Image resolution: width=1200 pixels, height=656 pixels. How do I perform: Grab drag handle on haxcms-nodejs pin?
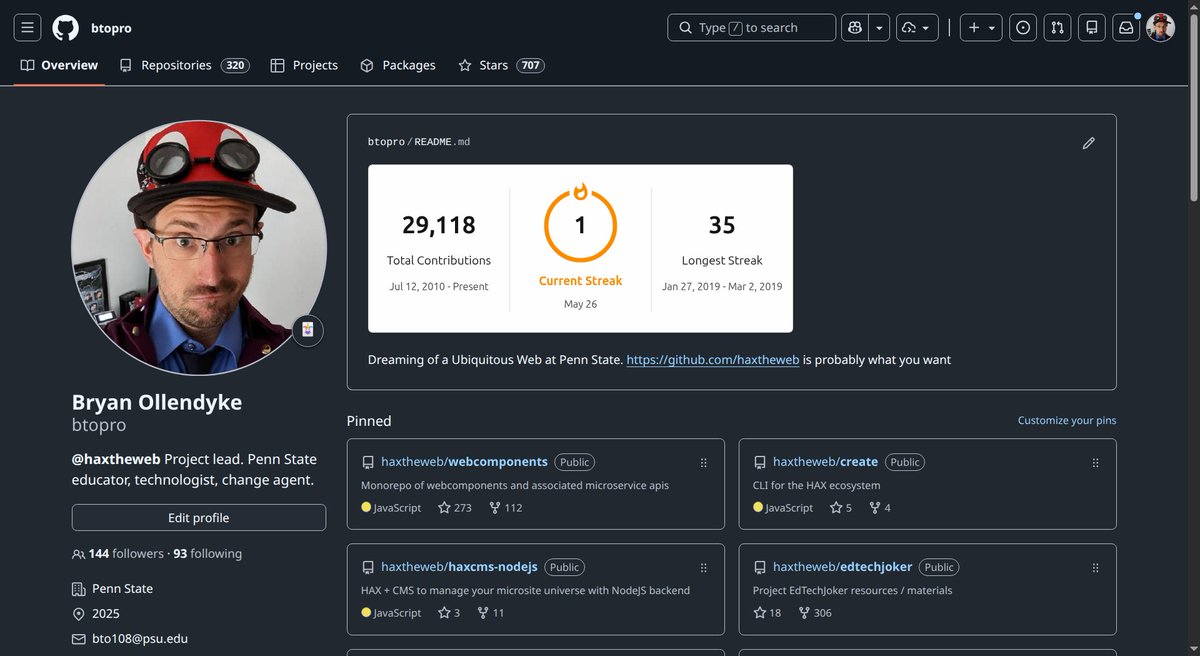[704, 568]
